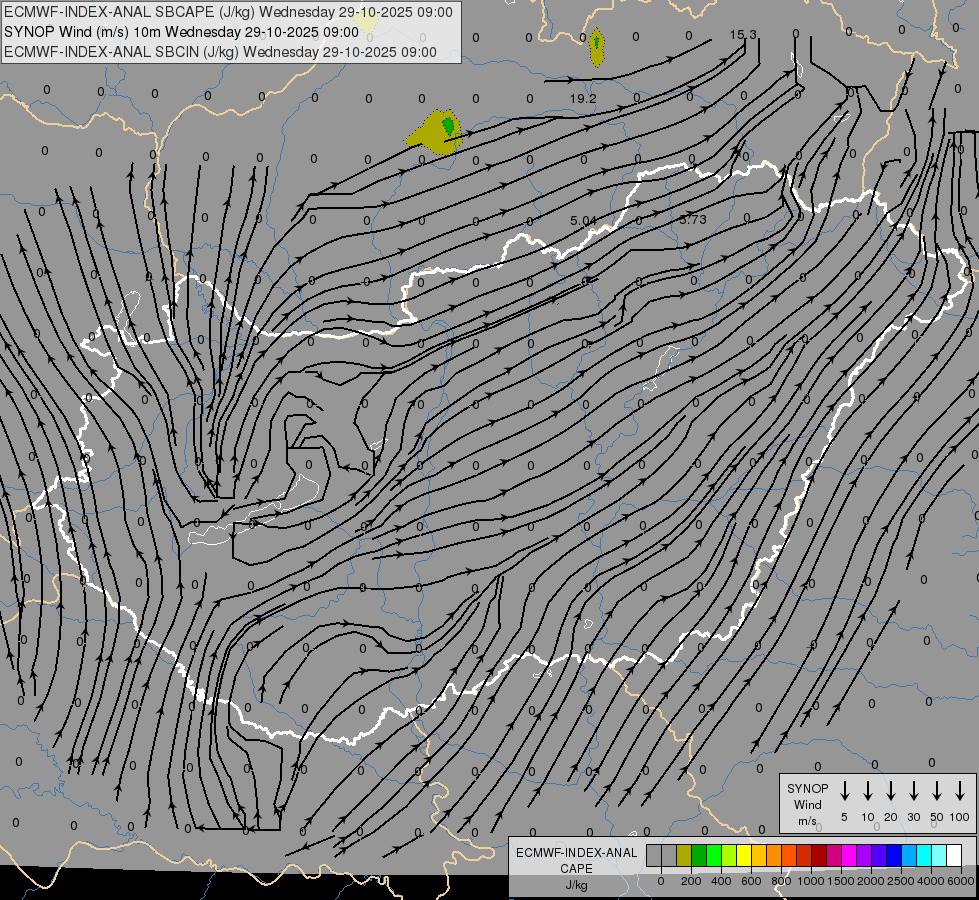The width and height of the screenshot is (979, 900).
Task: Click the 5 m/s wind arrow in legend
Action: tap(844, 791)
